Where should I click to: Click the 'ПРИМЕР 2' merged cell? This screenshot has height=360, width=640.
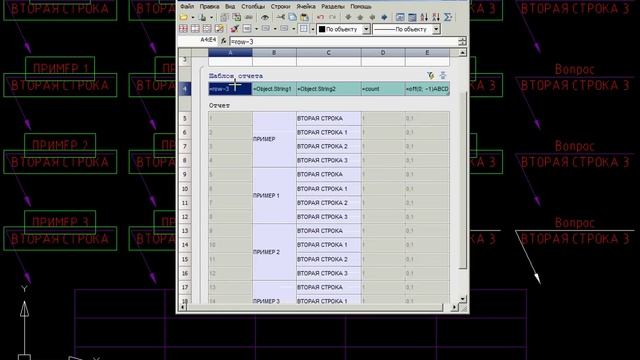[274, 252]
